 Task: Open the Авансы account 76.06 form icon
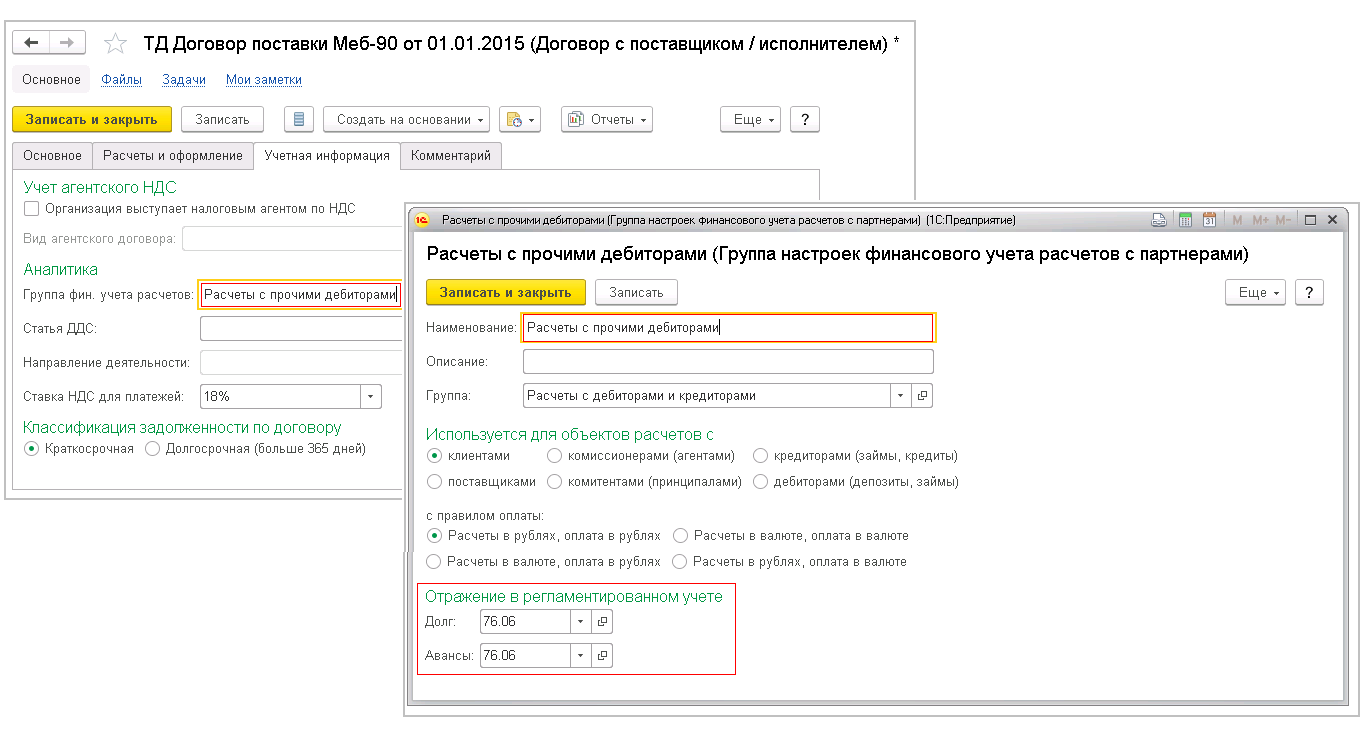pos(602,656)
